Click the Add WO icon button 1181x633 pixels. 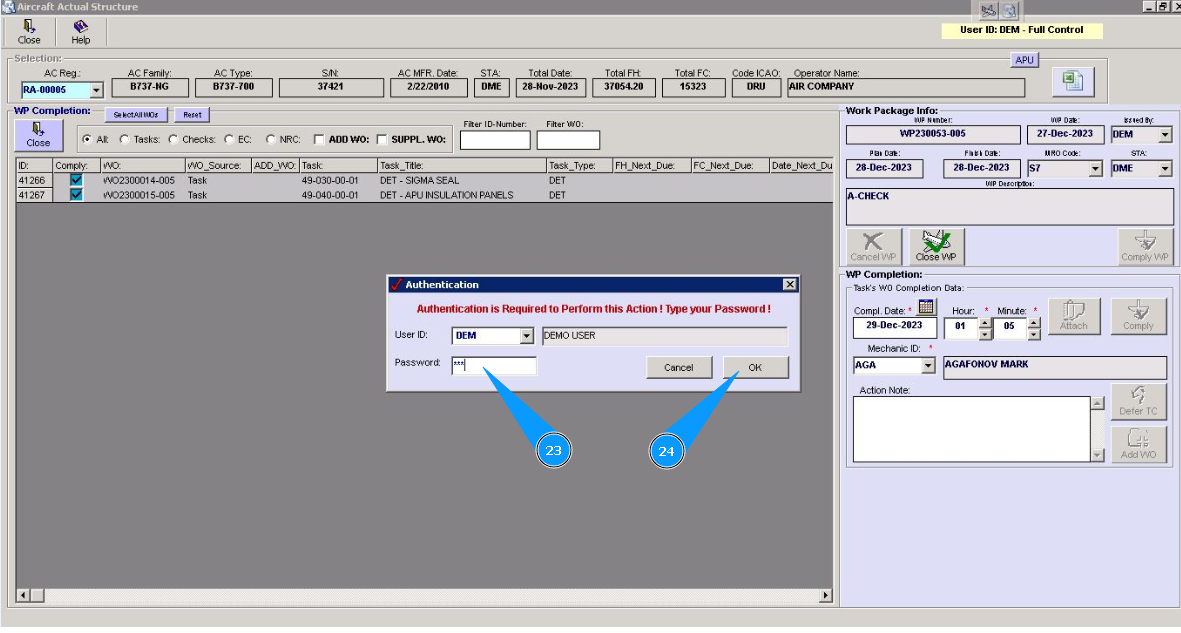pos(1138,445)
